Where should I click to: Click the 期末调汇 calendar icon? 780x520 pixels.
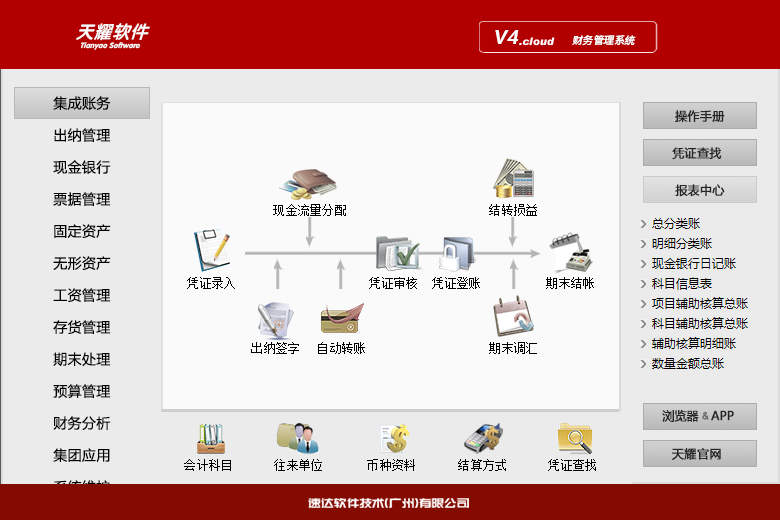513,316
